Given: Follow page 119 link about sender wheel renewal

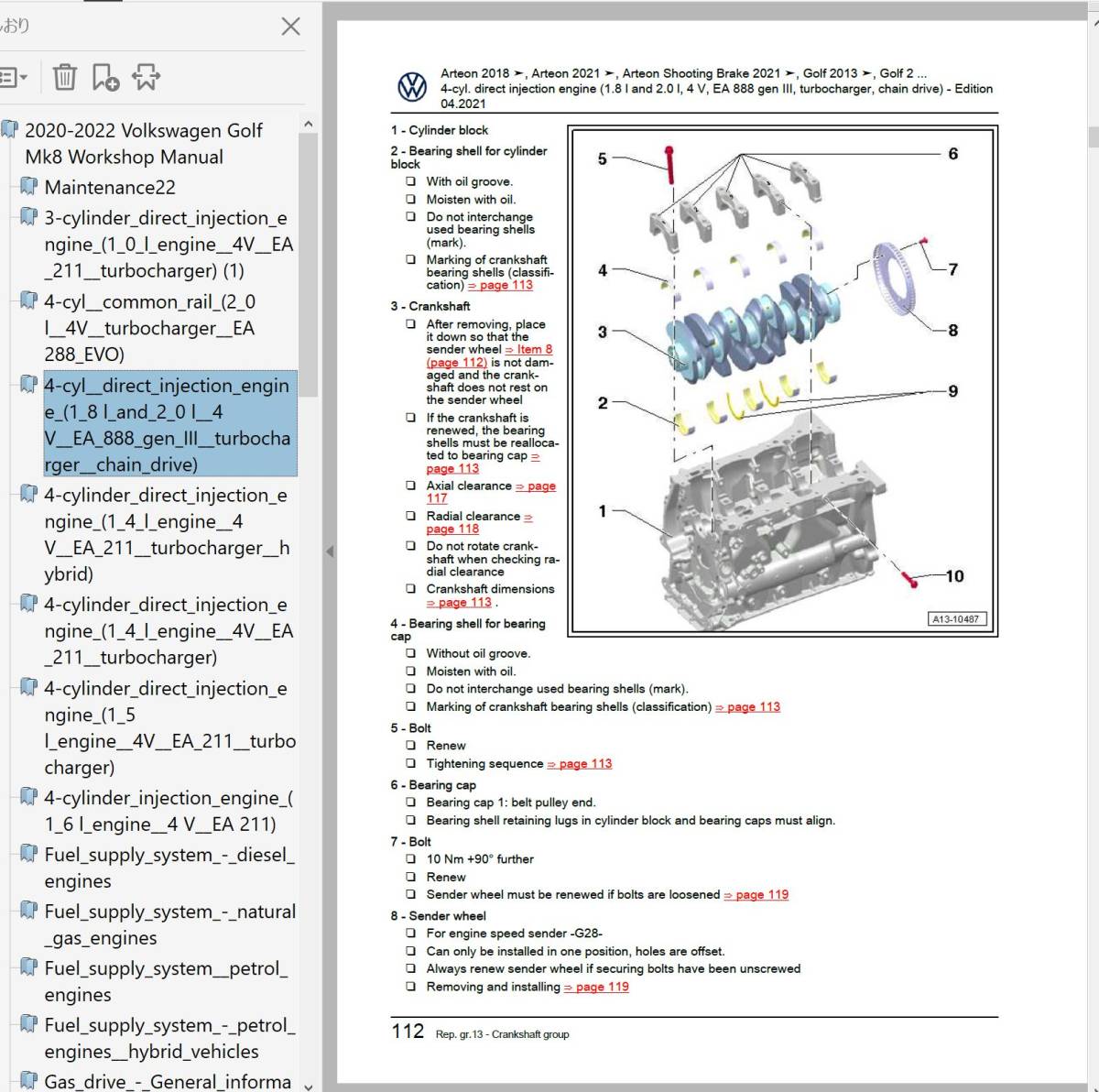Looking at the screenshot, I should pyautogui.click(x=756, y=895).
